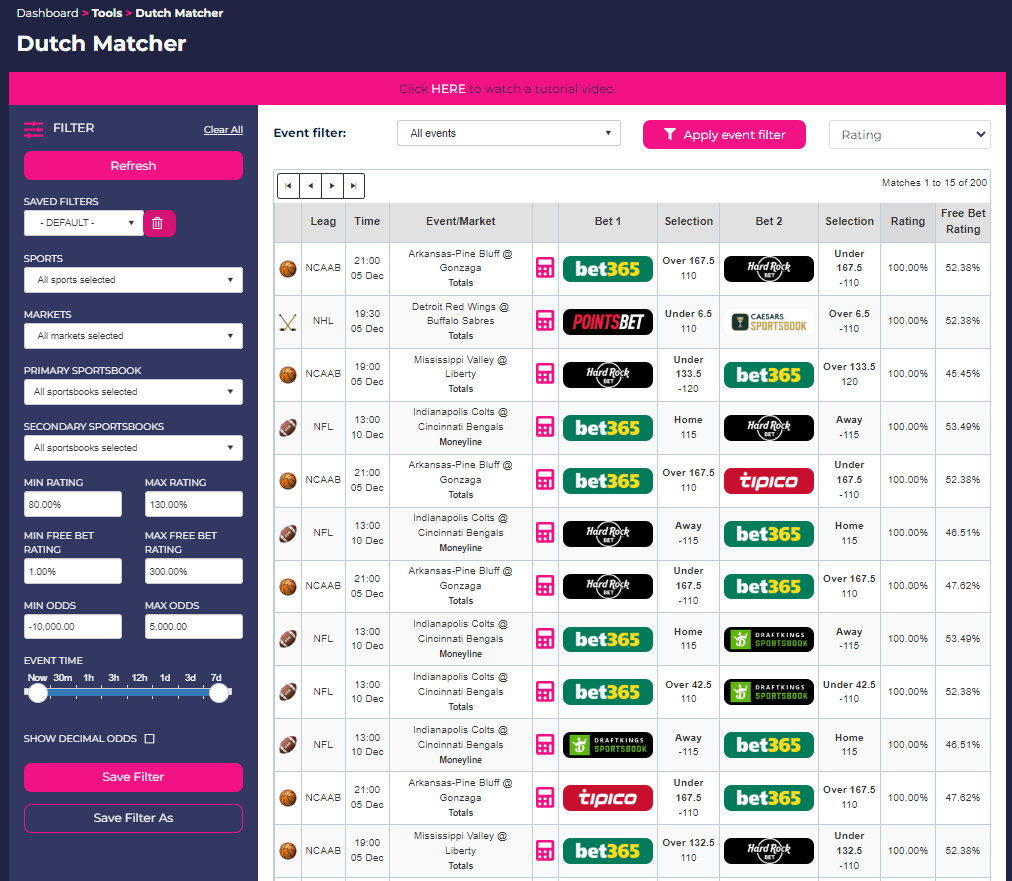Click the filter sliders icon beside FILTER
Viewport: 1012px width, 881px height.
(34, 128)
